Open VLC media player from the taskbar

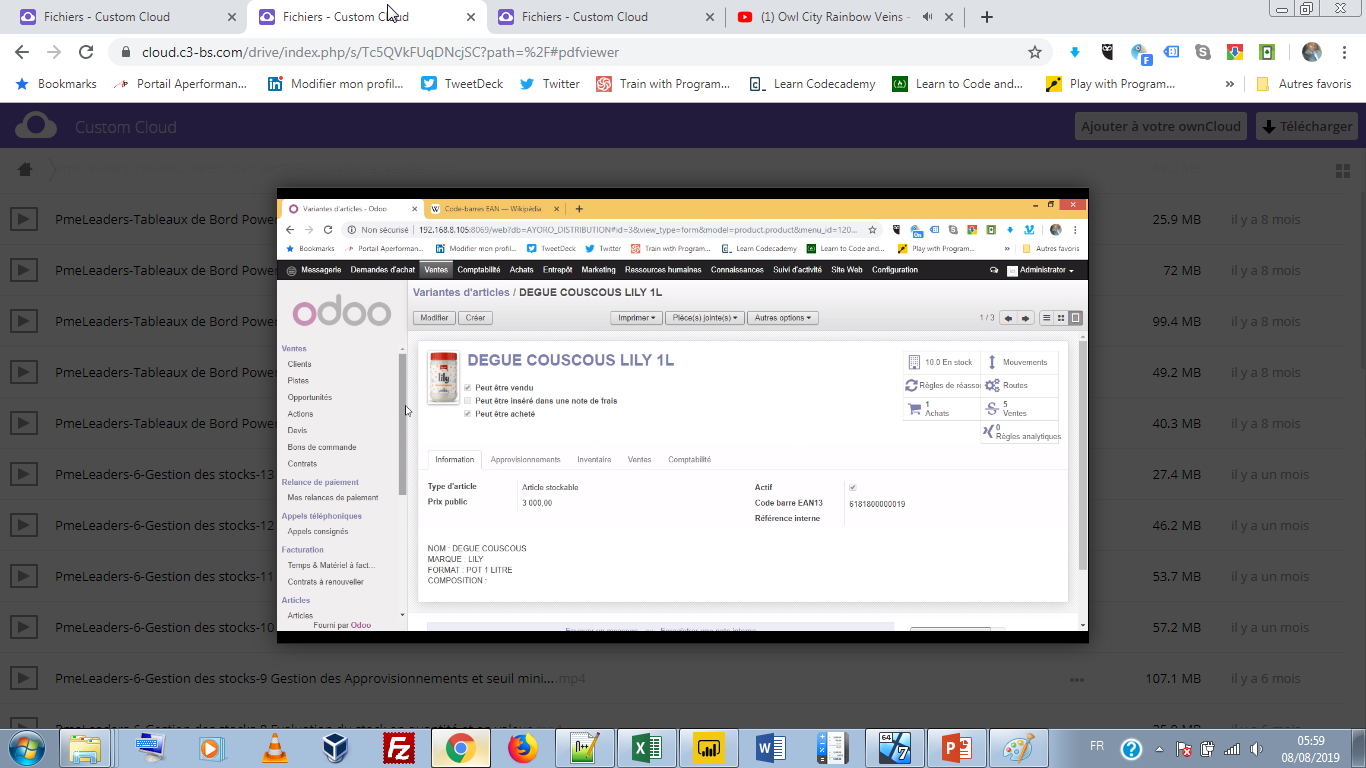click(x=273, y=748)
